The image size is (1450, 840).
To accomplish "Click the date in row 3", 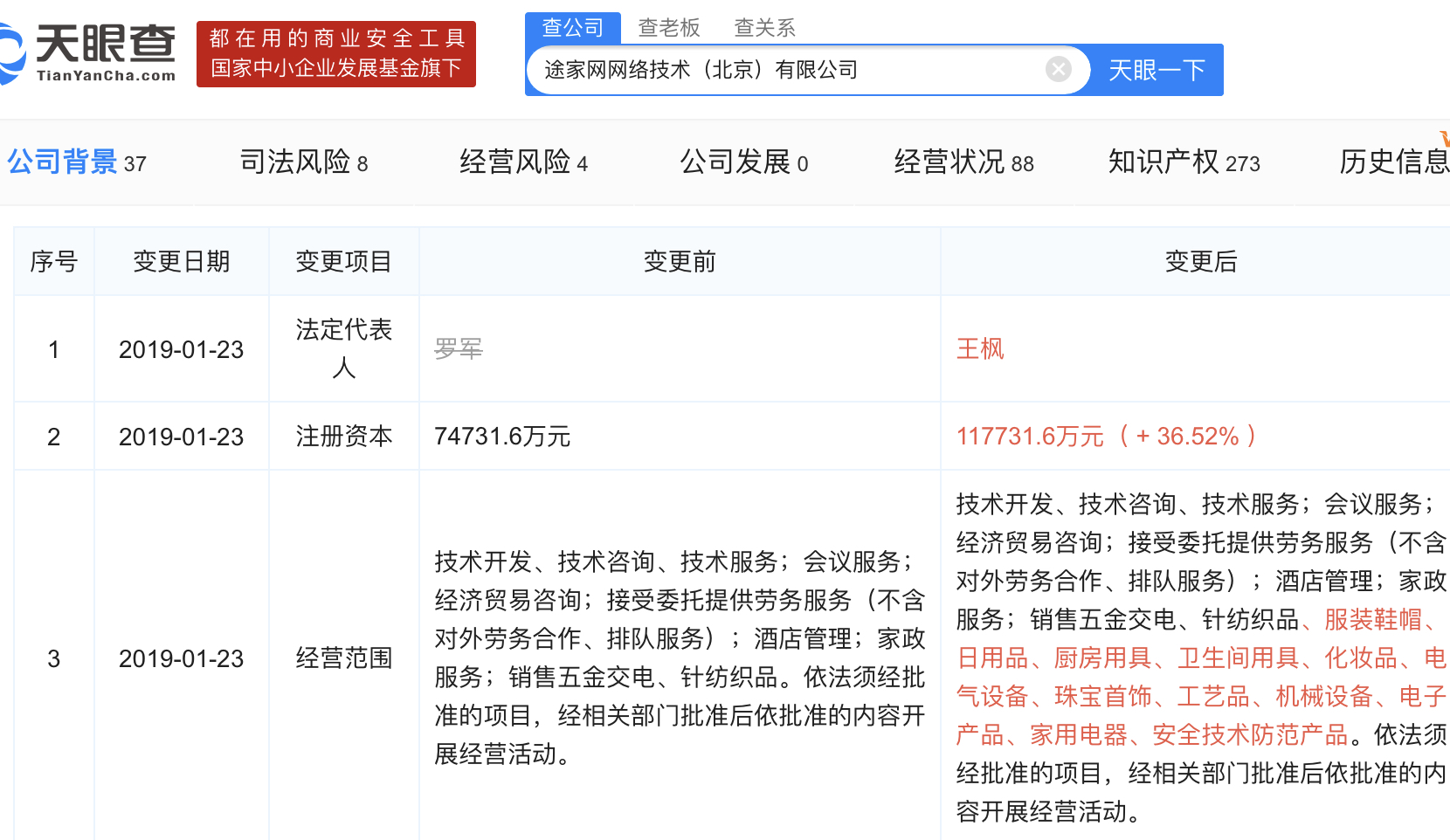I will click(182, 658).
